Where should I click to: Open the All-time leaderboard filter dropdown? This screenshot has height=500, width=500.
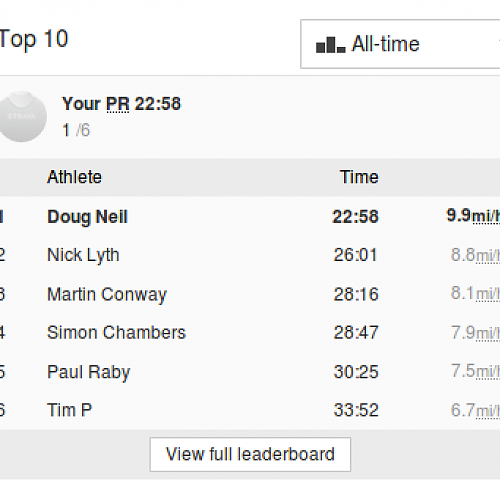pos(400,44)
